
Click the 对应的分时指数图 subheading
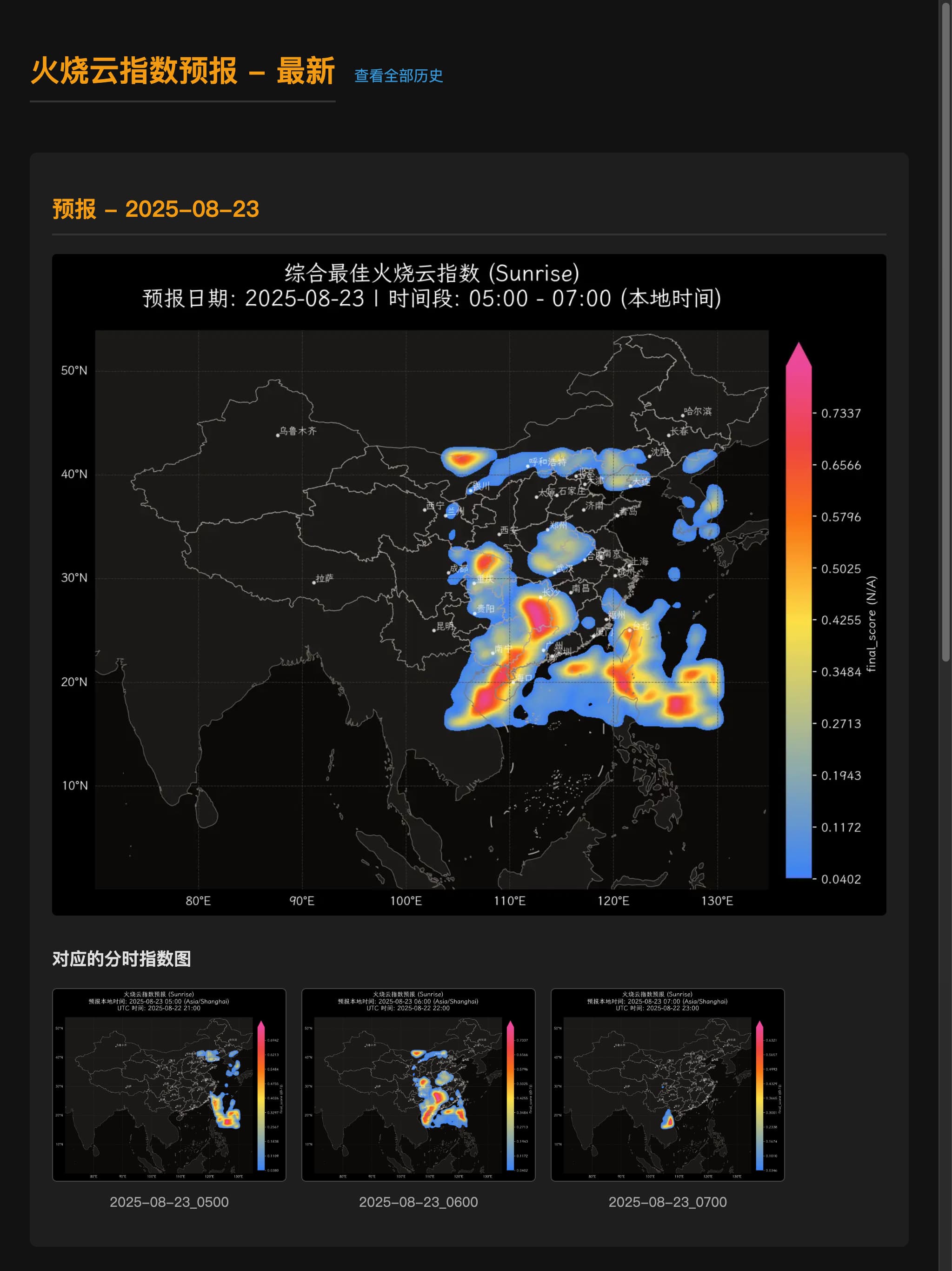[x=121, y=958]
